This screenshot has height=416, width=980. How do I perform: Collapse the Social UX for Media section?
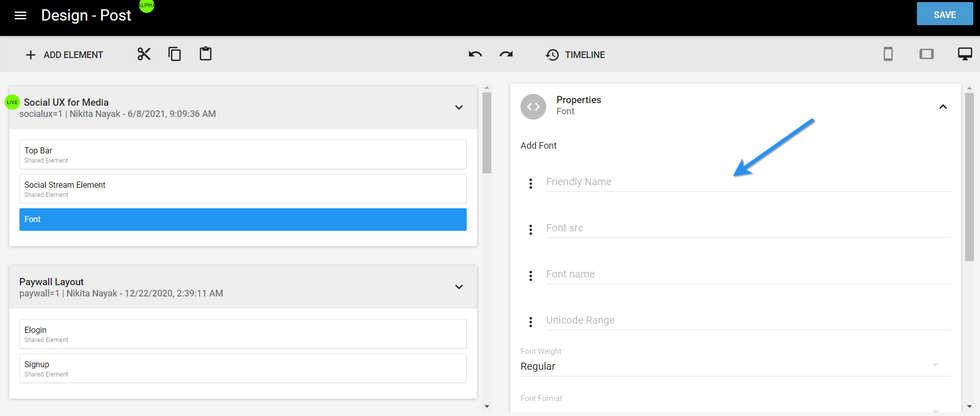click(x=459, y=107)
